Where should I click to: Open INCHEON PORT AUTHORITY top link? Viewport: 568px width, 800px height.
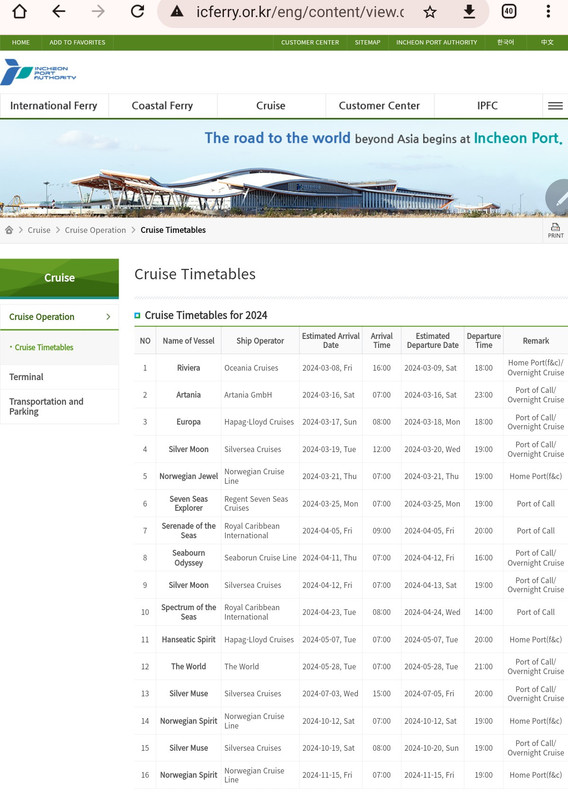[x=436, y=42]
